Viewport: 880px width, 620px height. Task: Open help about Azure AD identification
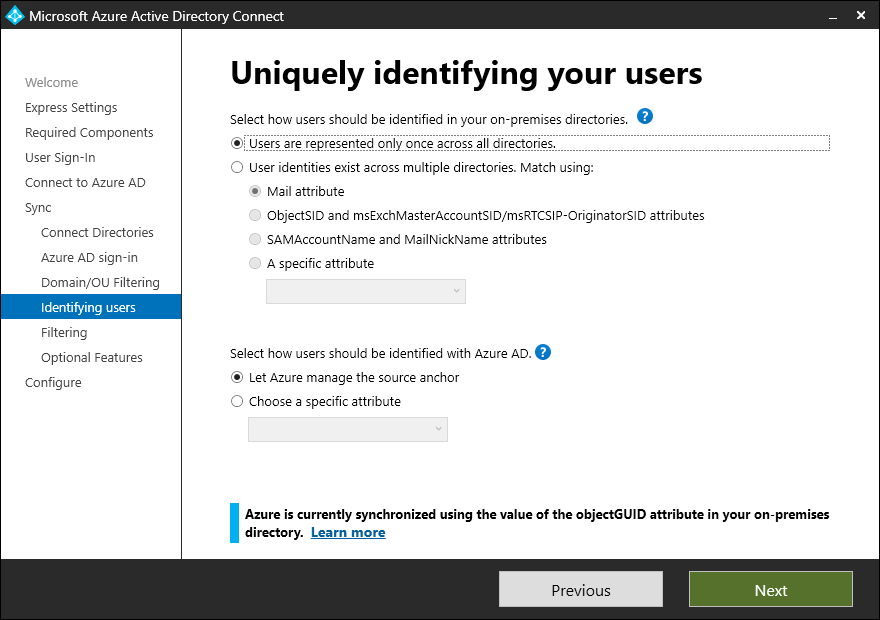click(543, 352)
